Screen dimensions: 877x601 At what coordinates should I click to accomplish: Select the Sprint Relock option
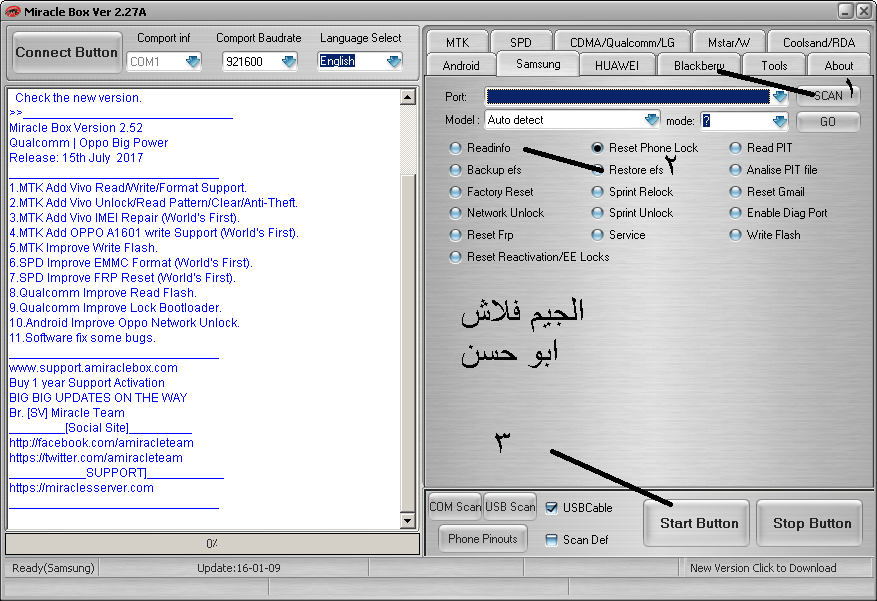coord(598,192)
